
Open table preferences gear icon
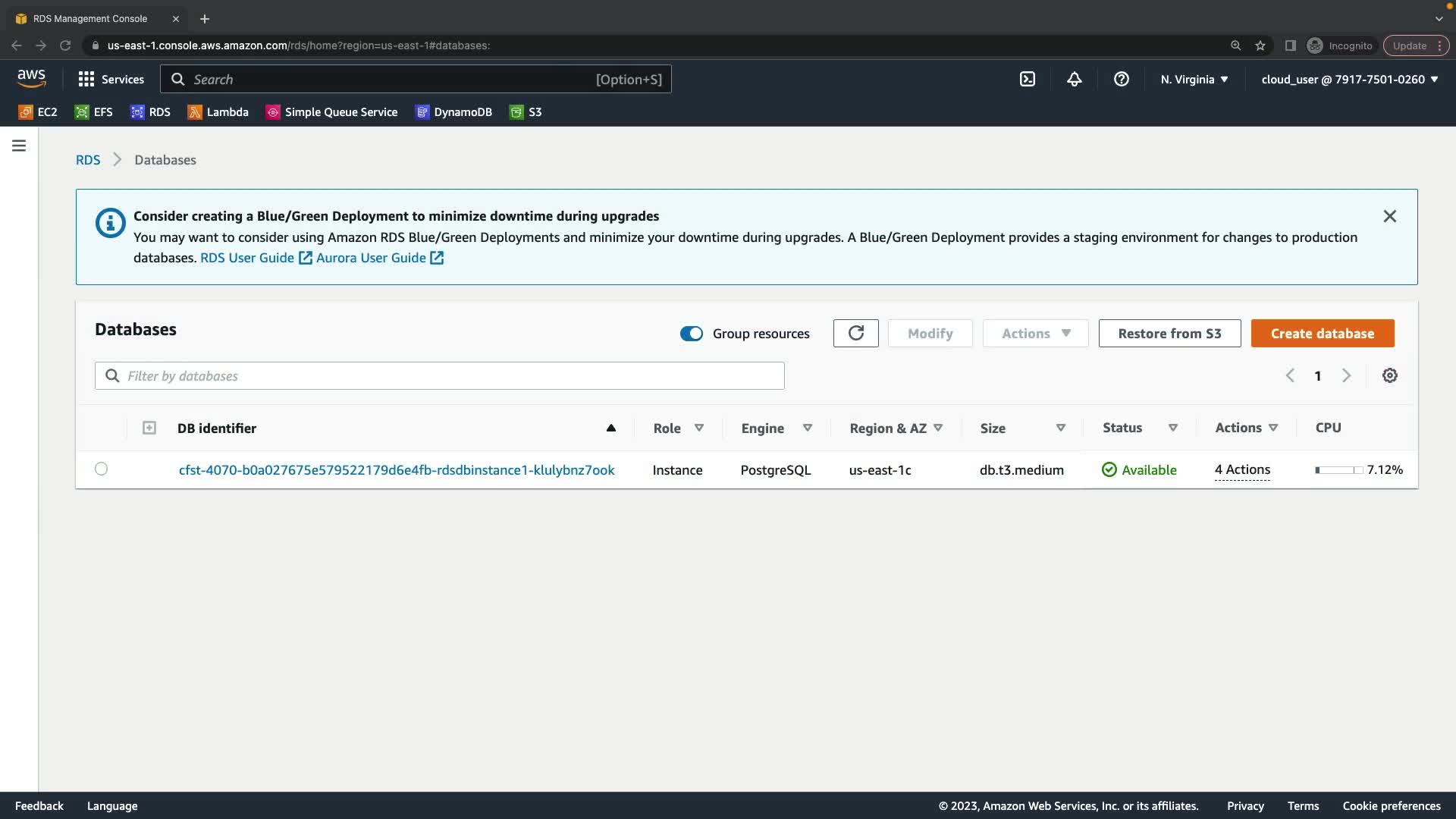[x=1389, y=375]
